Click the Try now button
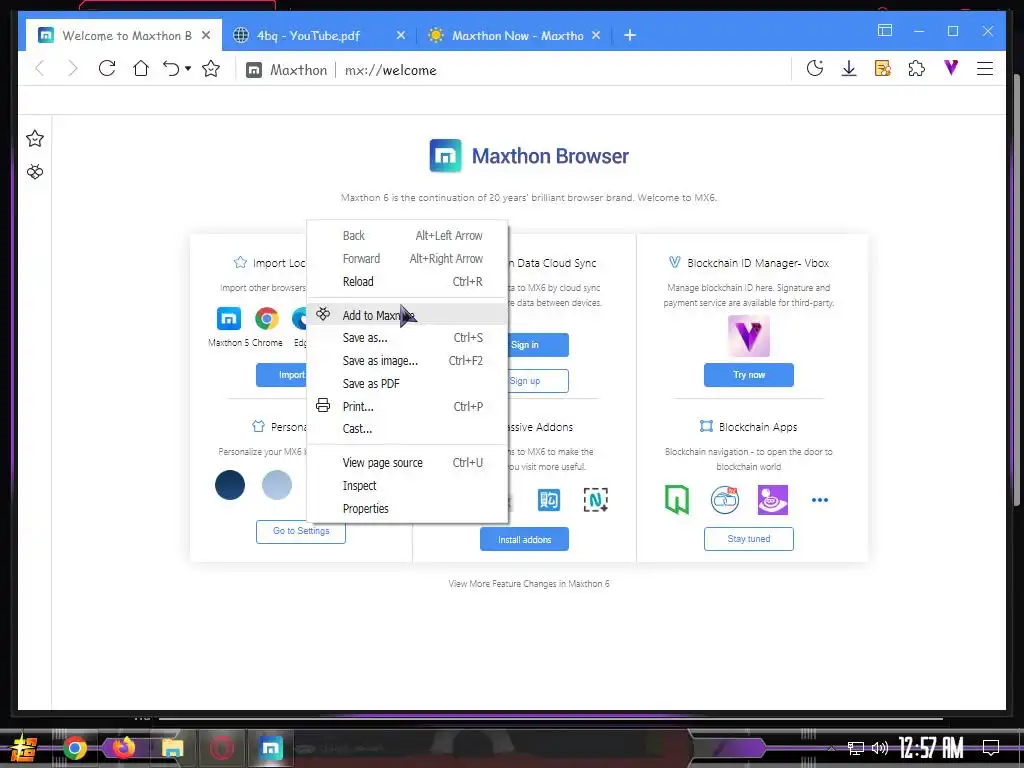The height and width of the screenshot is (768, 1024). [748, 375]
